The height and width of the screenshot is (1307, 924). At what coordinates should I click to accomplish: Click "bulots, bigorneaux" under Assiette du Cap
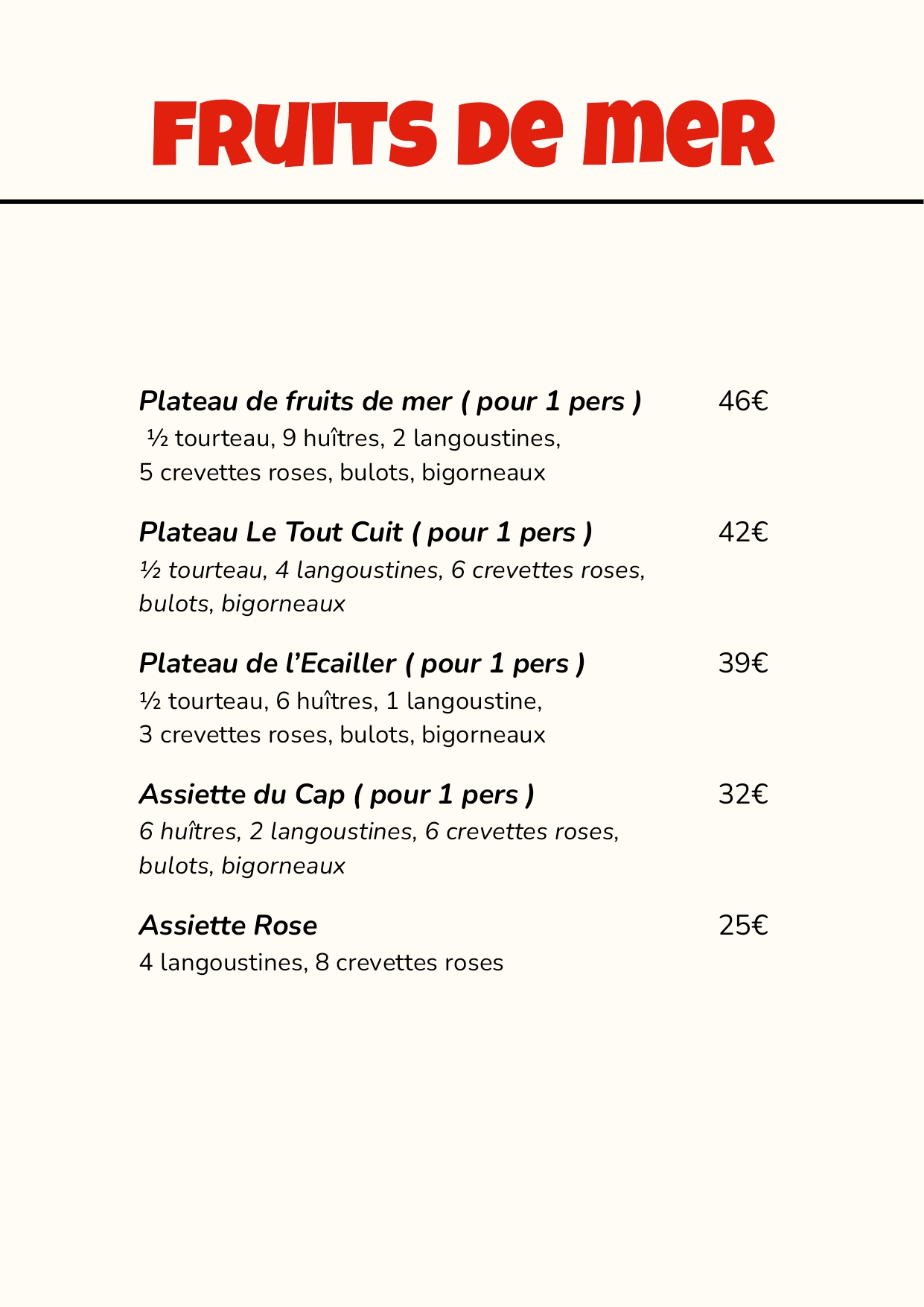pos(242,865)
